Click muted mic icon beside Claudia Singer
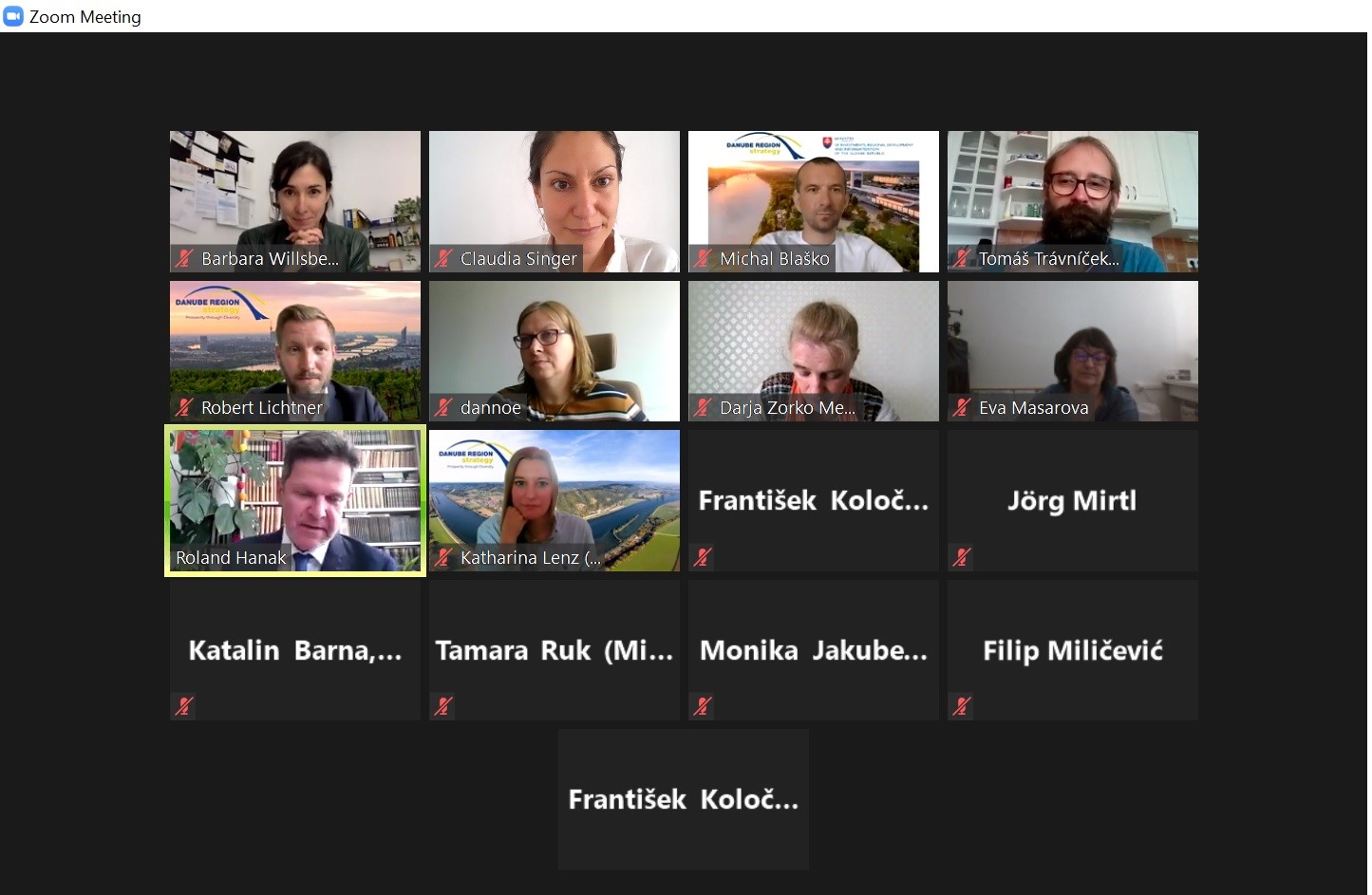Image resolution: width=1372 pixels, height=895 pixels. coord(443,258)
